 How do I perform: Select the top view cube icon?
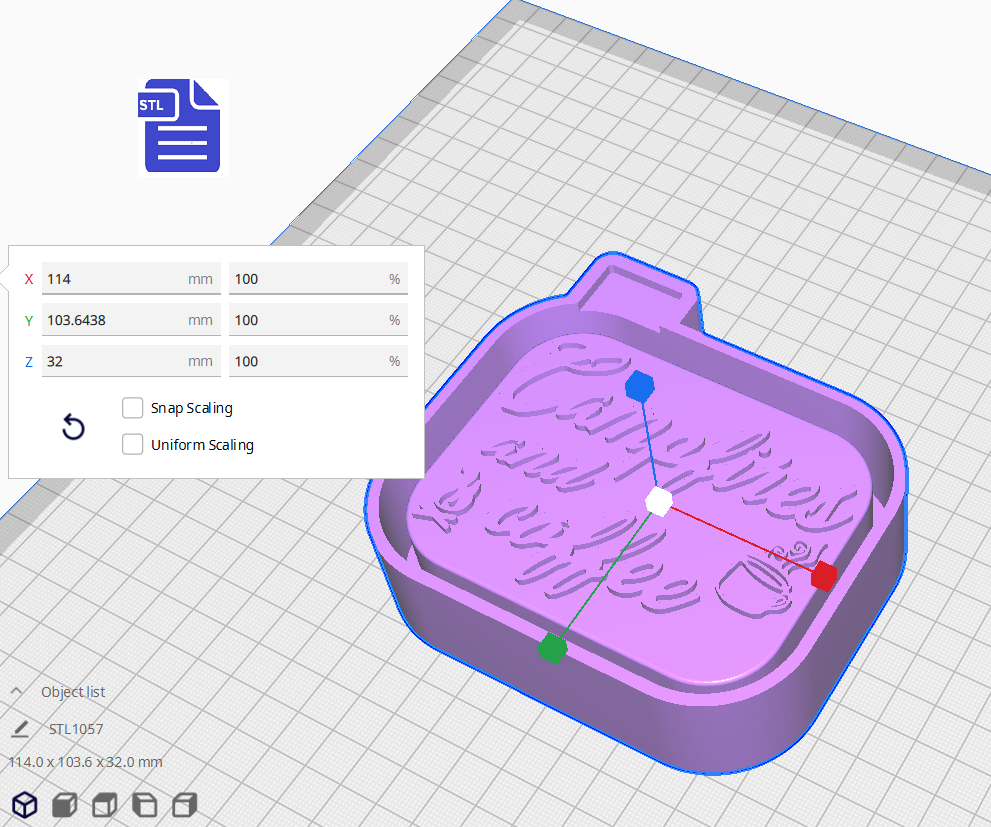(105, 804)
